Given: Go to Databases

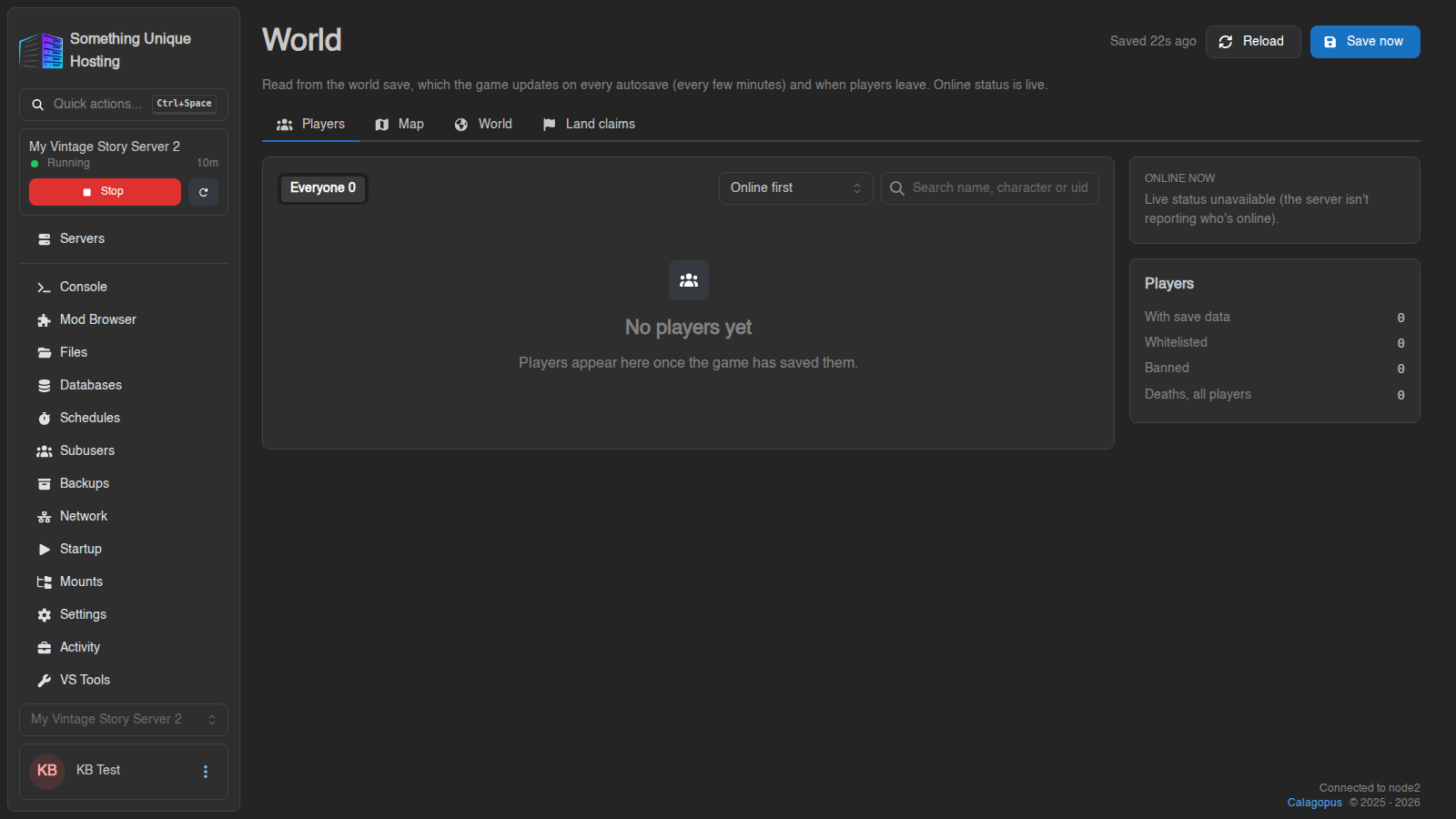Looking at the screenshot, I should (x=124, y=385).
